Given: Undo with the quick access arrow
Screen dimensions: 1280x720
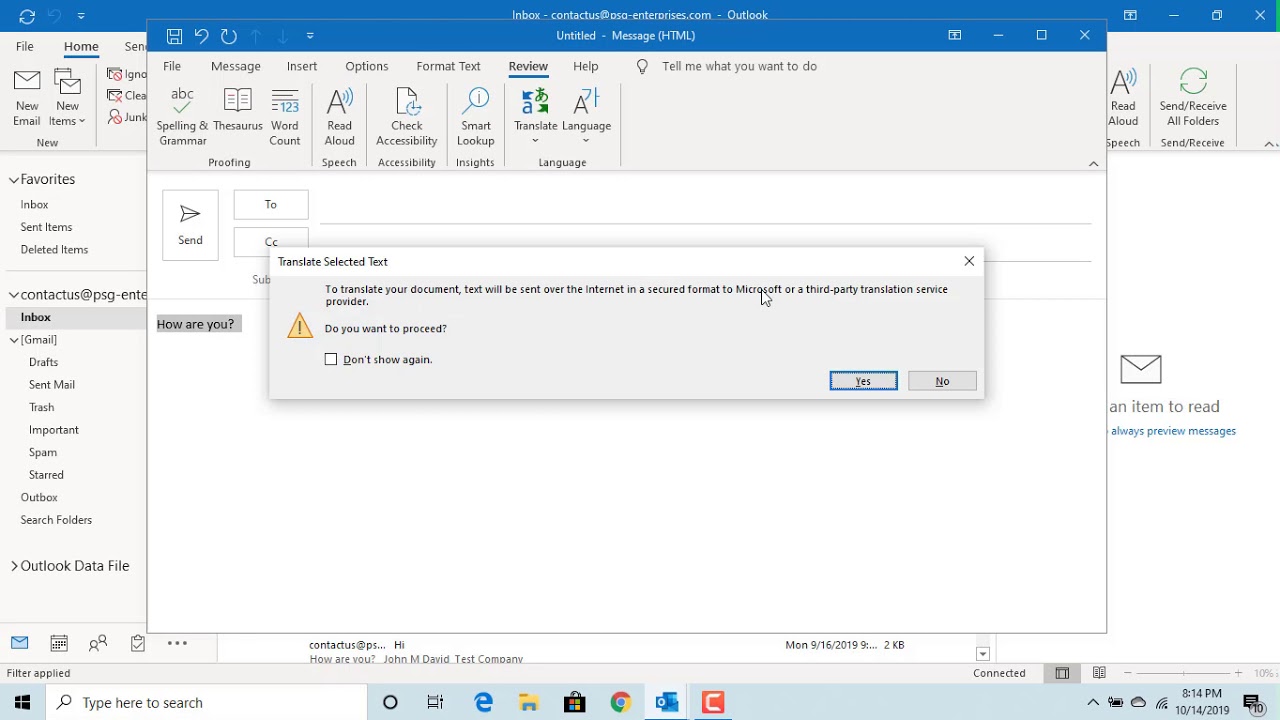Looking at the screenshot, I should 201,35.
